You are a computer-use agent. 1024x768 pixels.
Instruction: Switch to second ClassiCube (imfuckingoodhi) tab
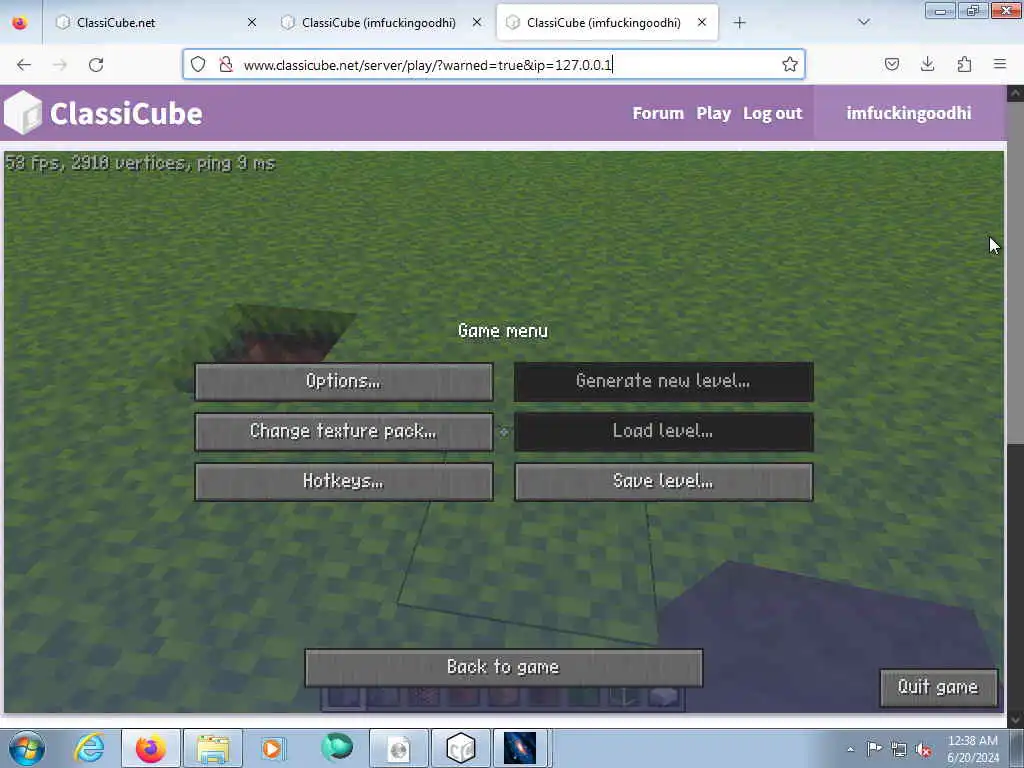[x=379, y=23]
